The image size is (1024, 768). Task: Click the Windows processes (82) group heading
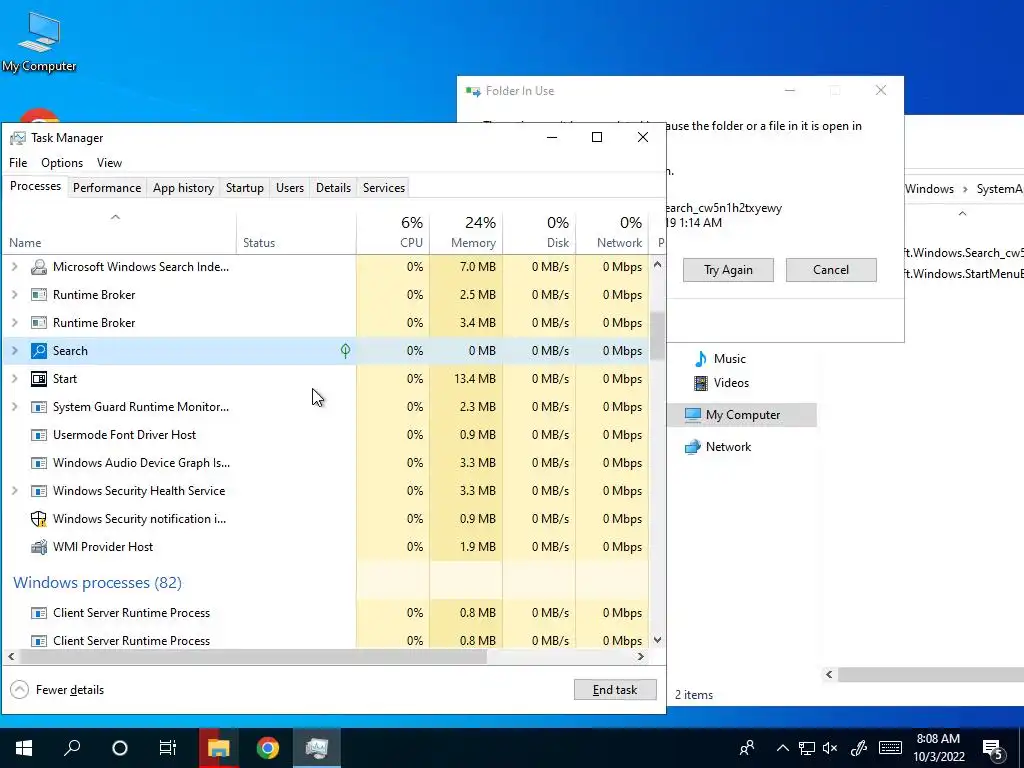(97, 583)
